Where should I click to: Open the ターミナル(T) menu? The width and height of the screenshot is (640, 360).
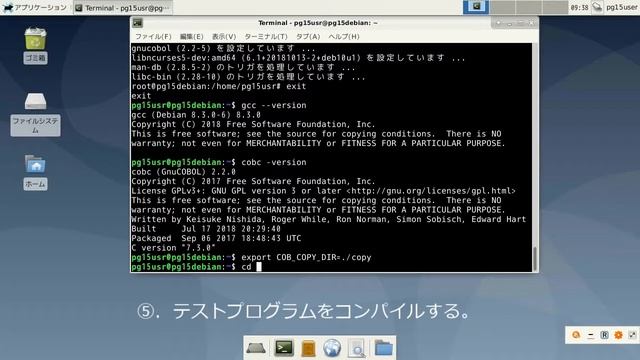pyautogui.click(x=266, y=37)
